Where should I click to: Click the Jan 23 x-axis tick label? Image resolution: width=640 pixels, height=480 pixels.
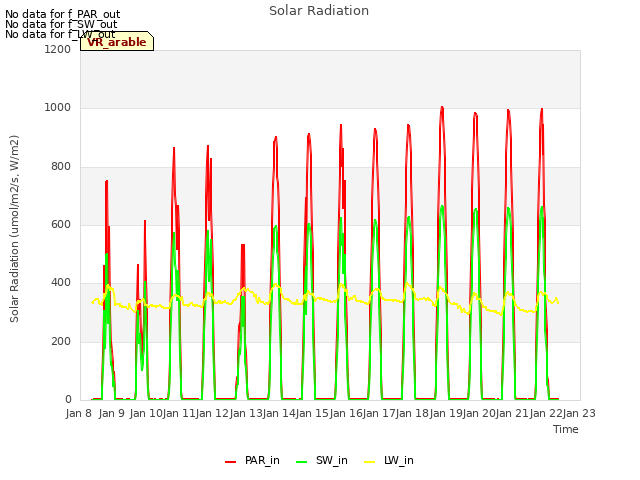[x=579, y=413]
